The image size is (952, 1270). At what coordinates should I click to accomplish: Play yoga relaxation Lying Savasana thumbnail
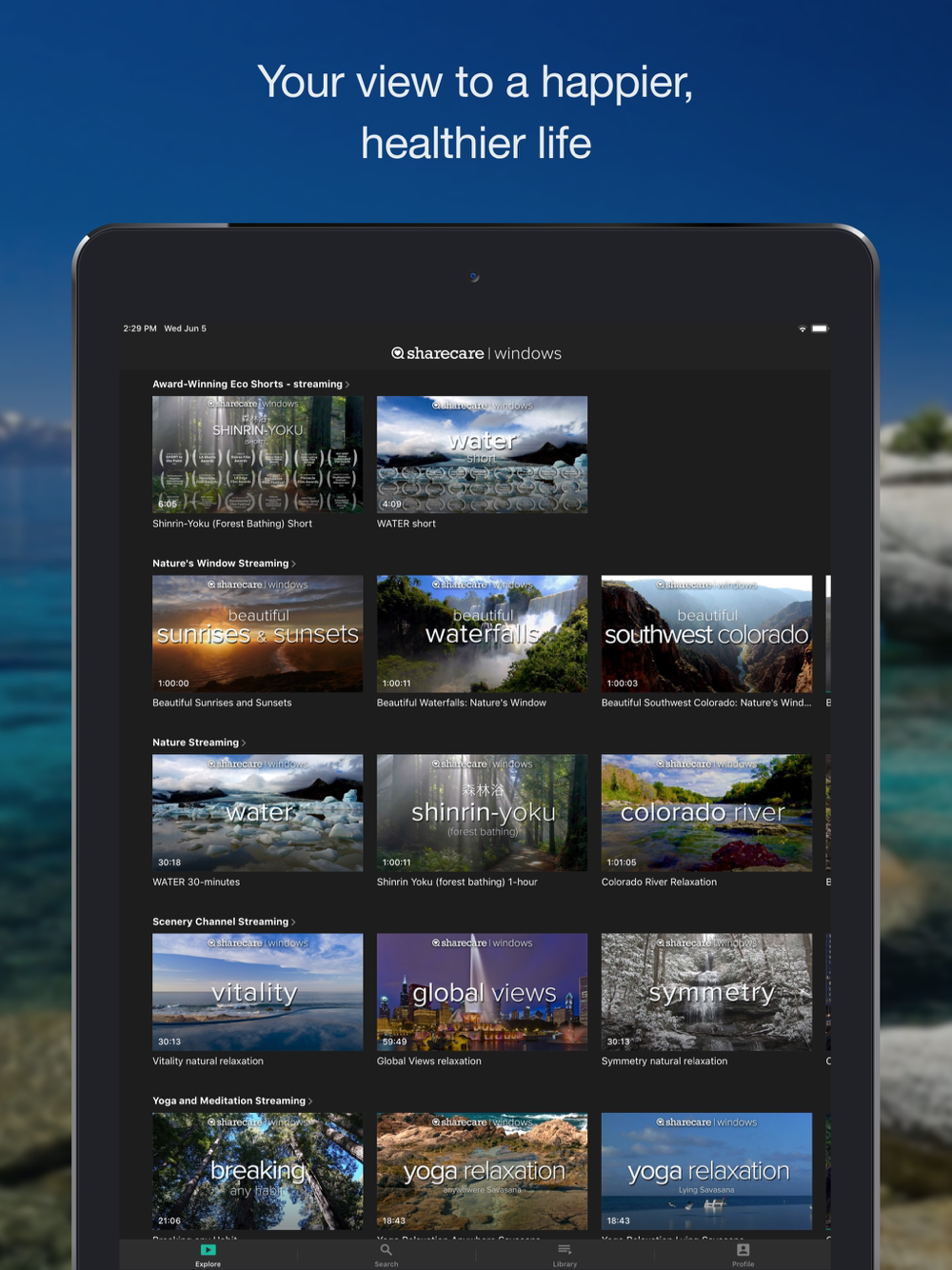(706, 1171)
